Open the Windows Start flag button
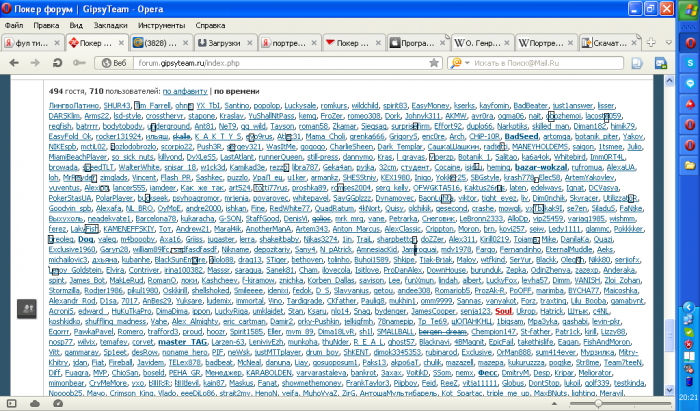Screen dimensions: 700x411 coord(690,11)
